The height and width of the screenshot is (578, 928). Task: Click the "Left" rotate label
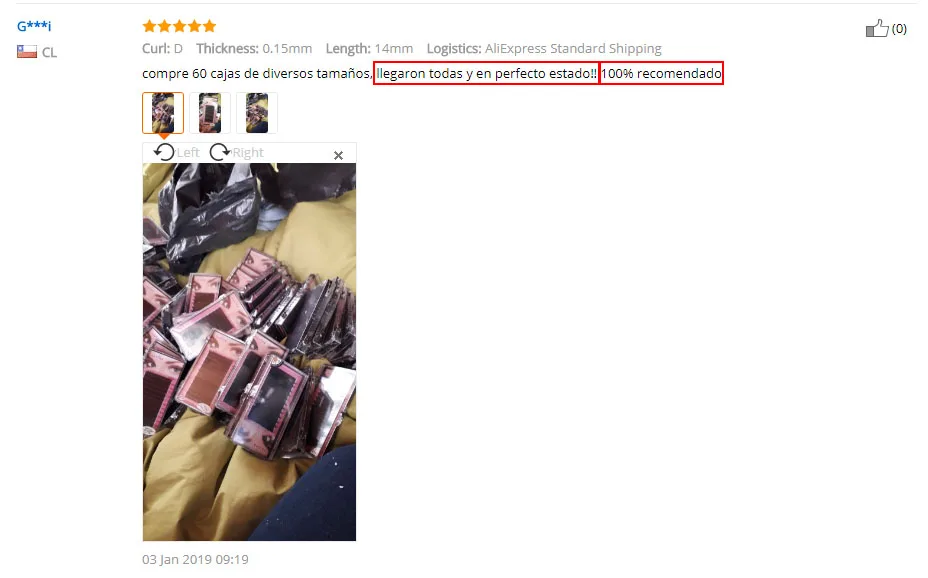(x=188, y=153)
